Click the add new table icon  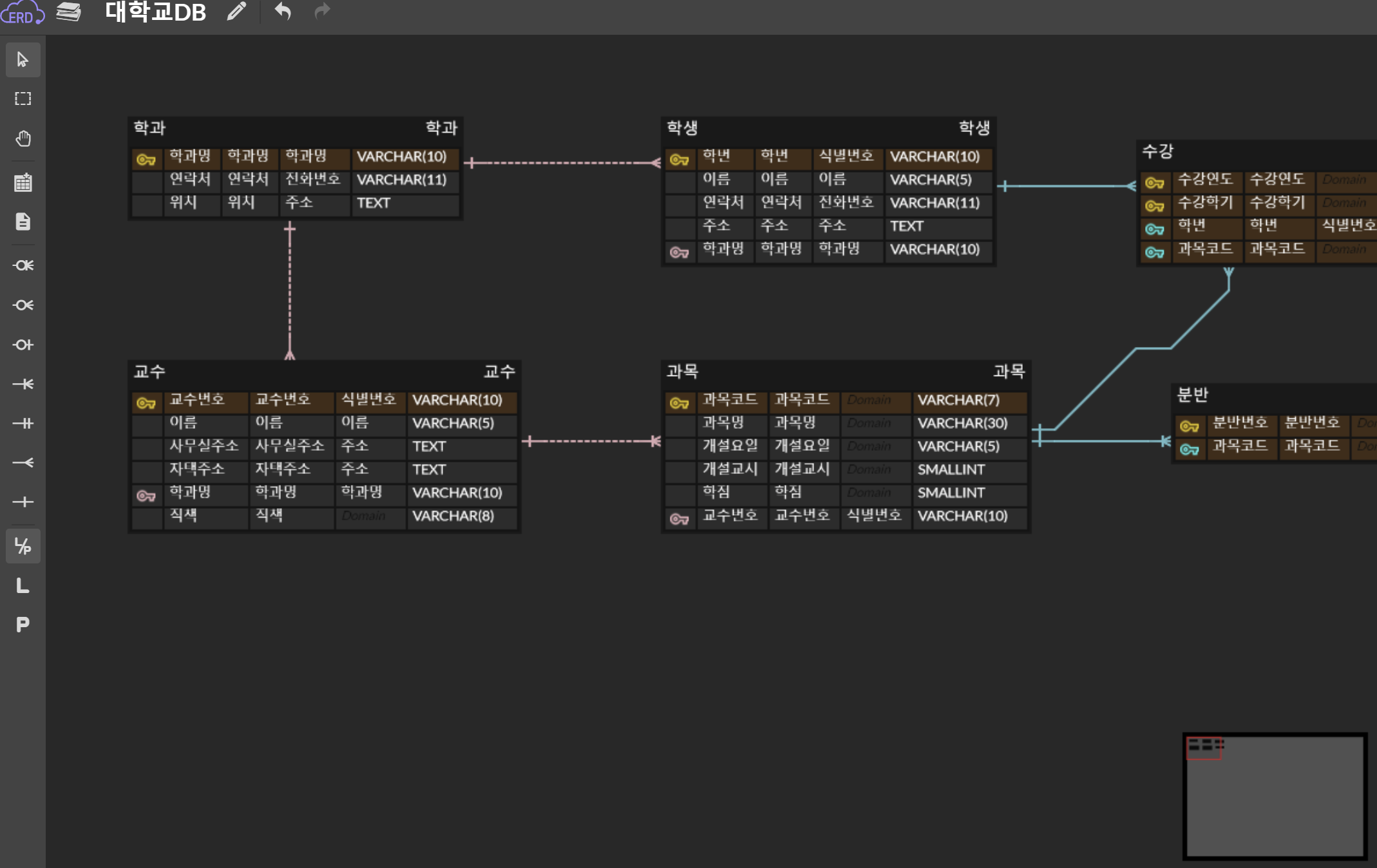[23, 183]
